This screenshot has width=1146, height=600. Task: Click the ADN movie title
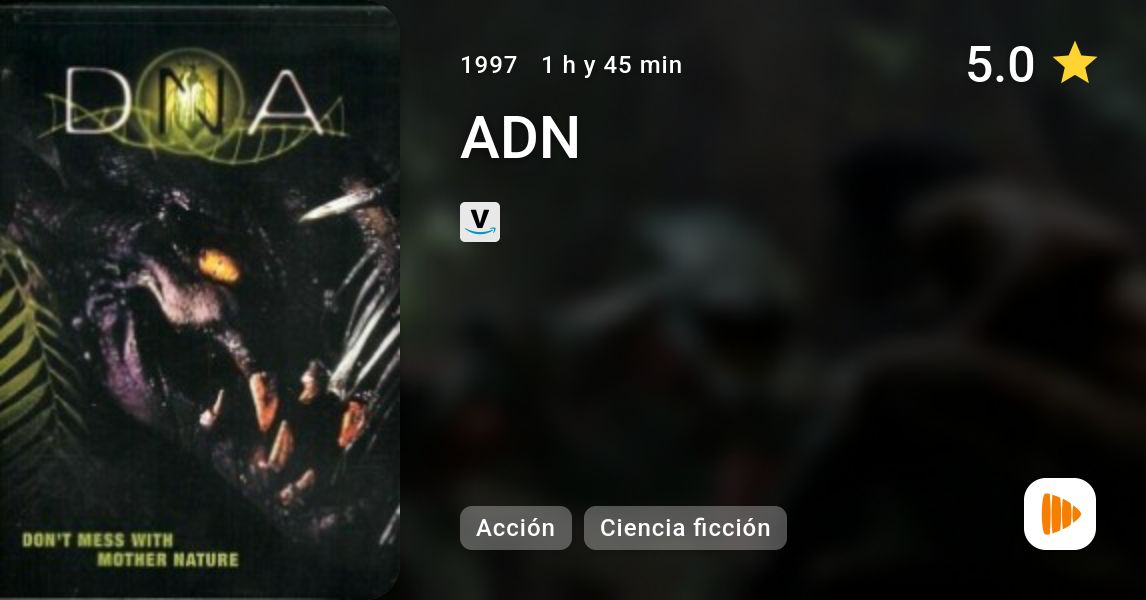coord(520,137)
